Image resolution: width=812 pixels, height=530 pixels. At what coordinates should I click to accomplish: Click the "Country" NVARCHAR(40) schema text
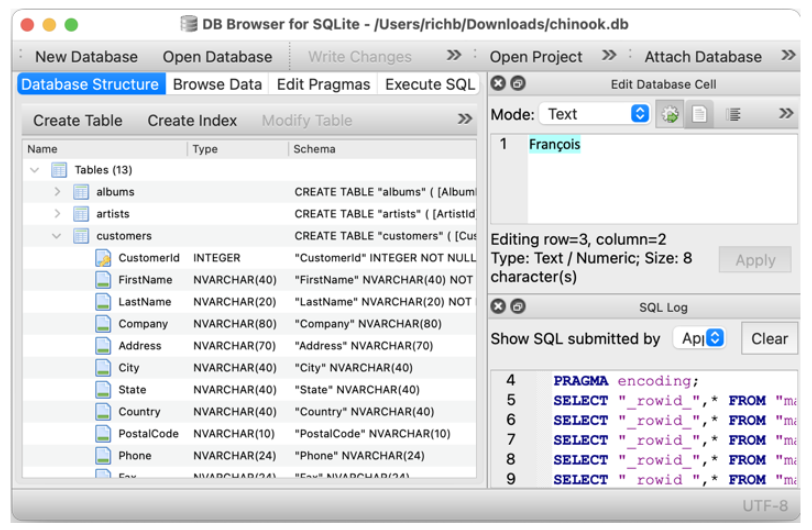click(365, 411)
